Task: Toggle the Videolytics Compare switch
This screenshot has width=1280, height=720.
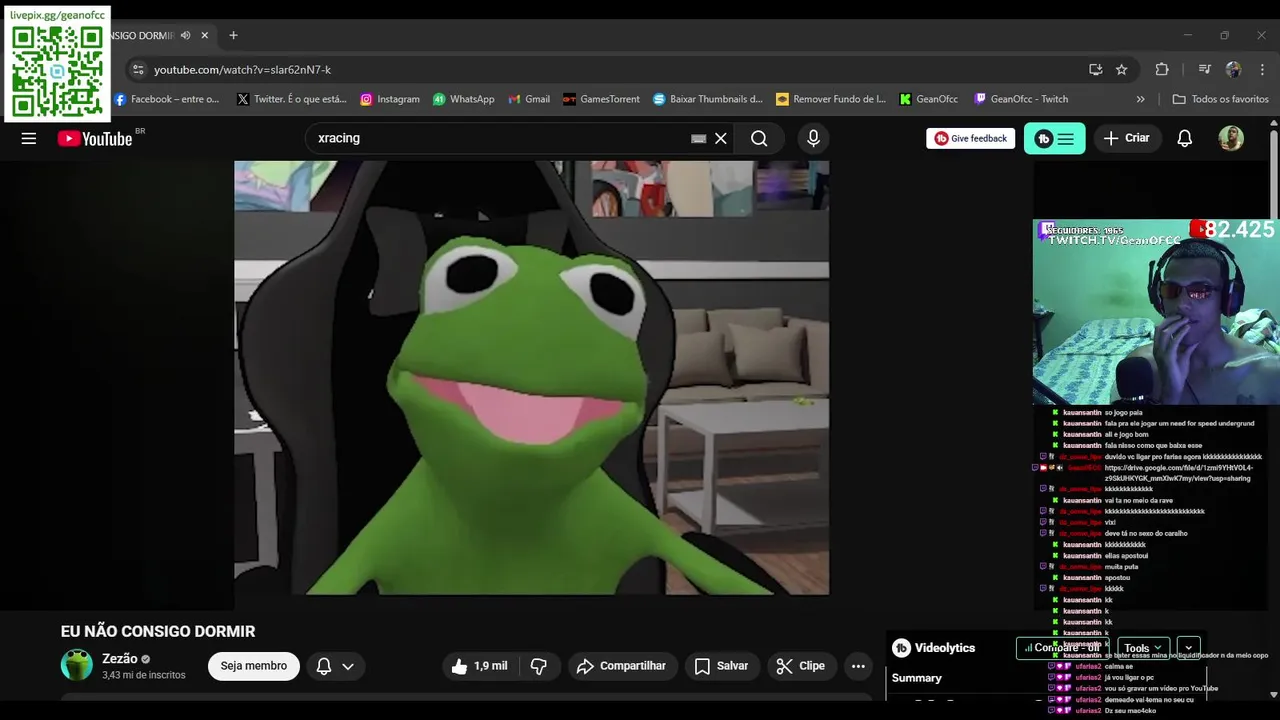Action: click(x=1062, y=648)
